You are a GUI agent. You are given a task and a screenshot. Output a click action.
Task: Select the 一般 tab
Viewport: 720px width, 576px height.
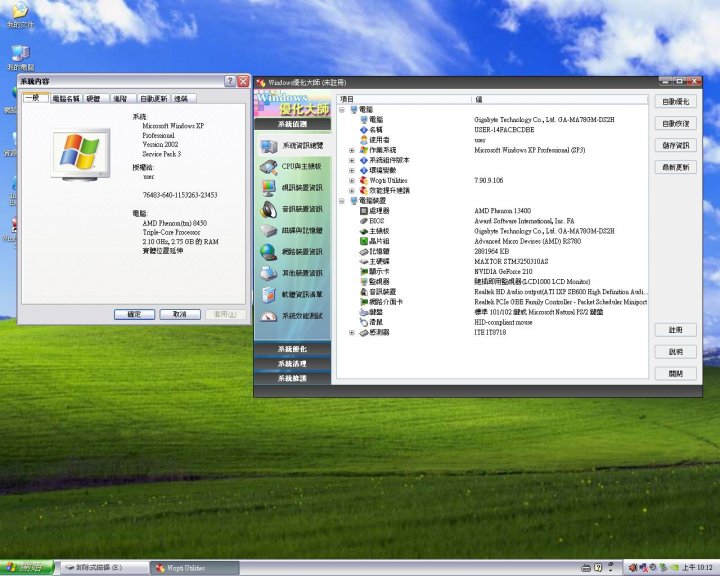click(x=35, y=98)
